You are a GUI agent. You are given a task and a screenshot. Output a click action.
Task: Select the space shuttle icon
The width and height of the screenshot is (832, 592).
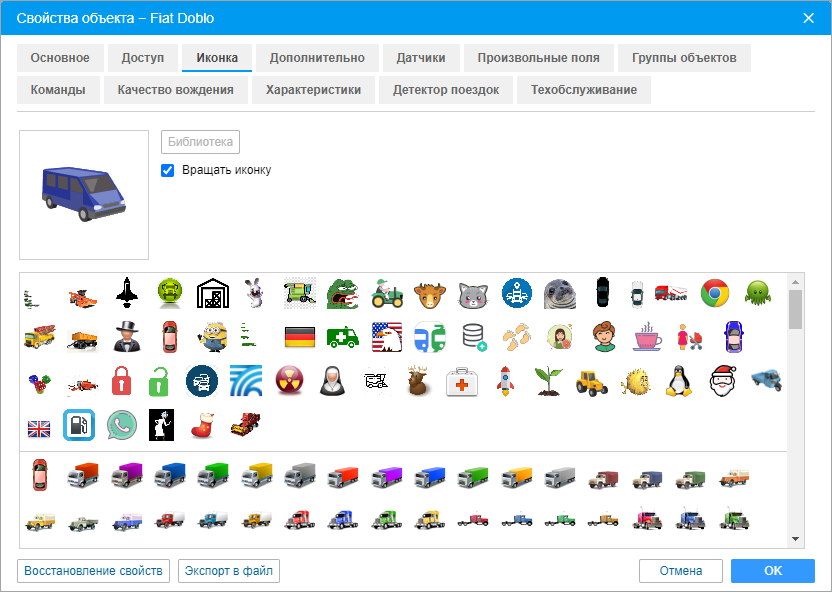127,292
